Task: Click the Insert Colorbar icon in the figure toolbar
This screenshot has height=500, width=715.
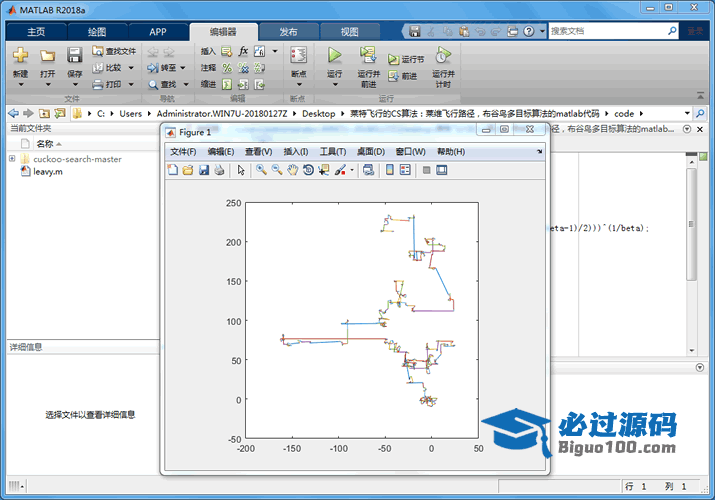Action: 389,170
